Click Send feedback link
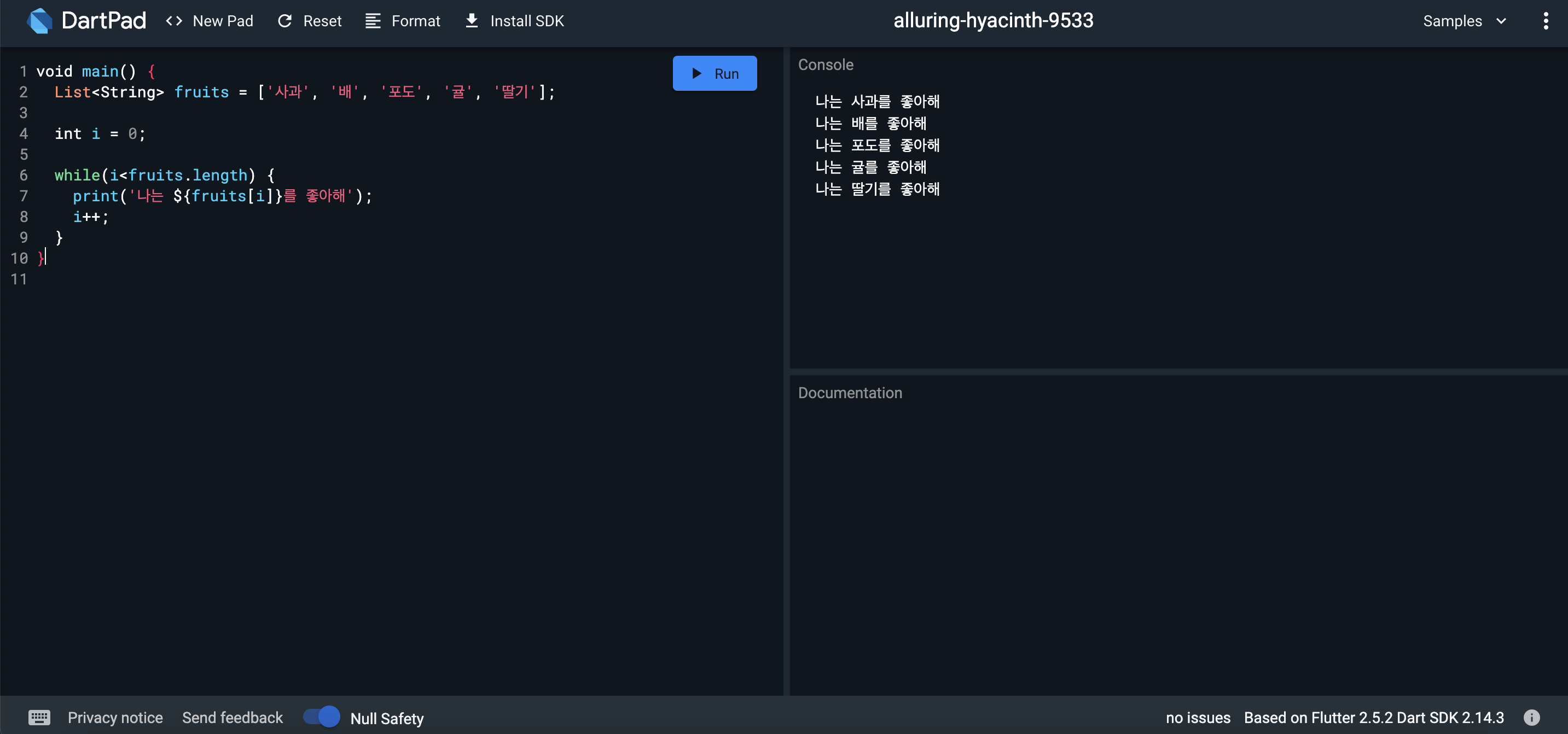Screen dimensions: 1568x734 232,717
